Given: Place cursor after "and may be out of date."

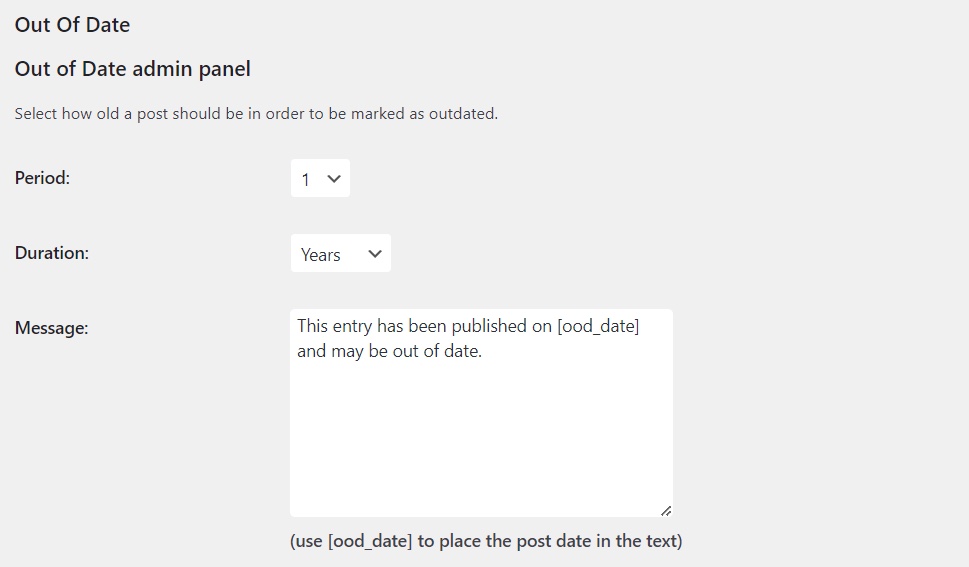Looking at the screenshot, I should [x=484, y=351].
